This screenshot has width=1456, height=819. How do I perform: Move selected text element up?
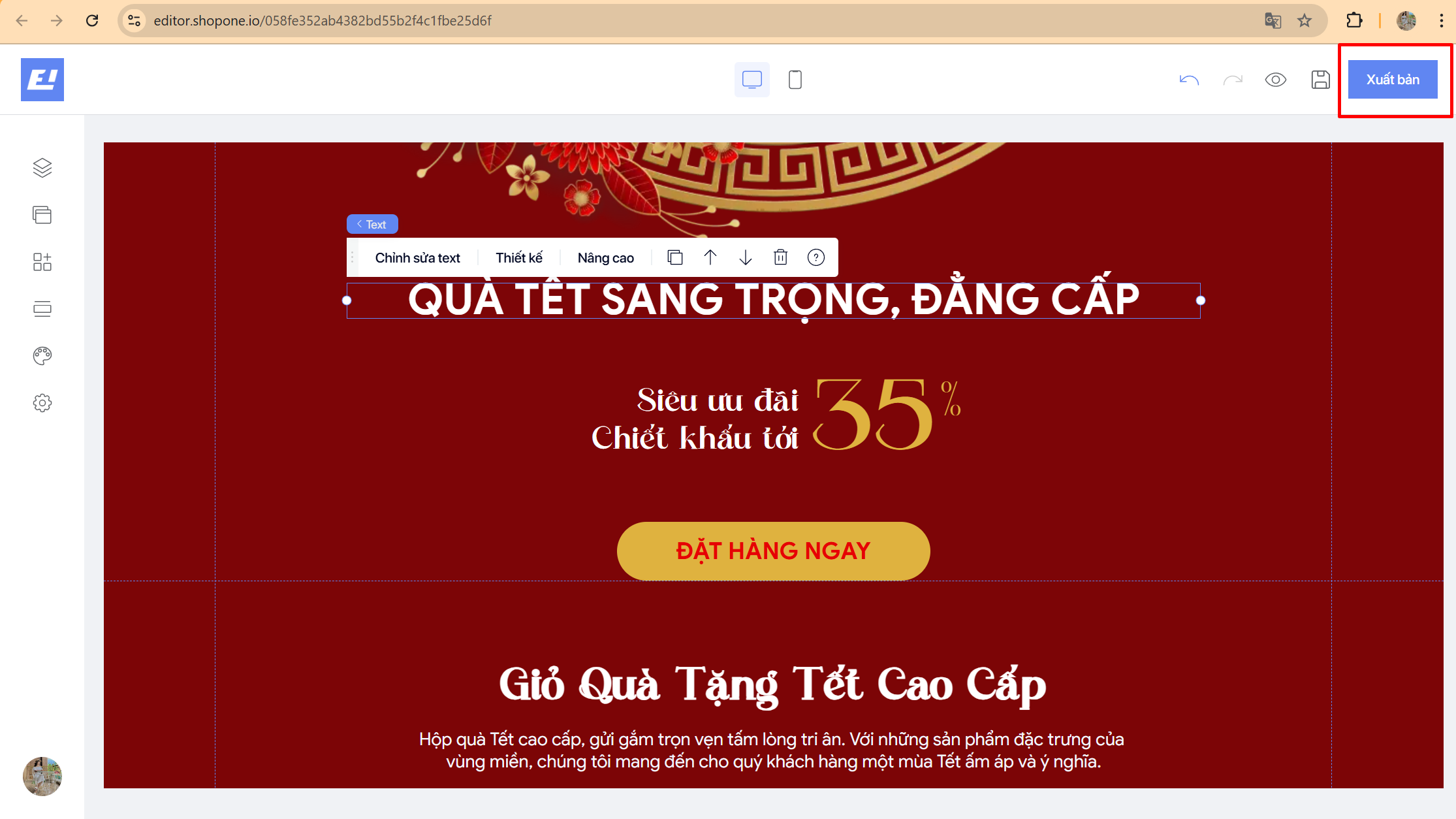pos(710,257)
